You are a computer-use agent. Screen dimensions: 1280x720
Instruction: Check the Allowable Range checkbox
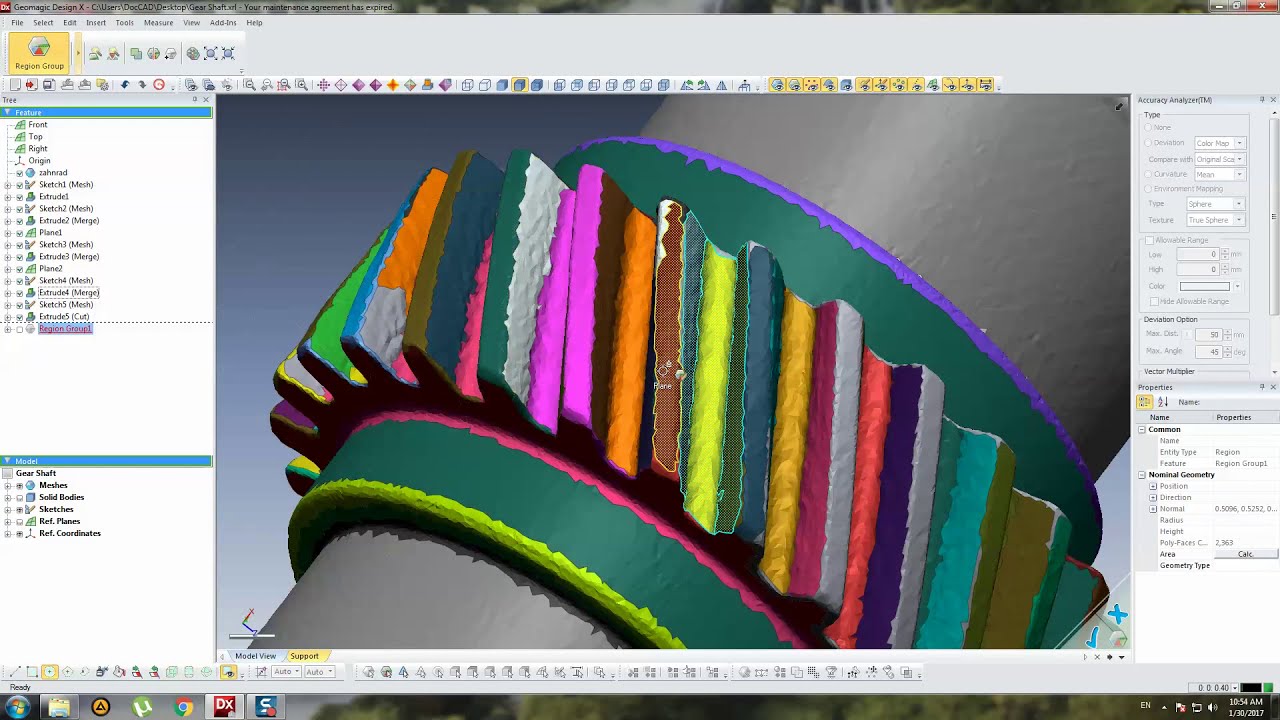[1150, 240]
